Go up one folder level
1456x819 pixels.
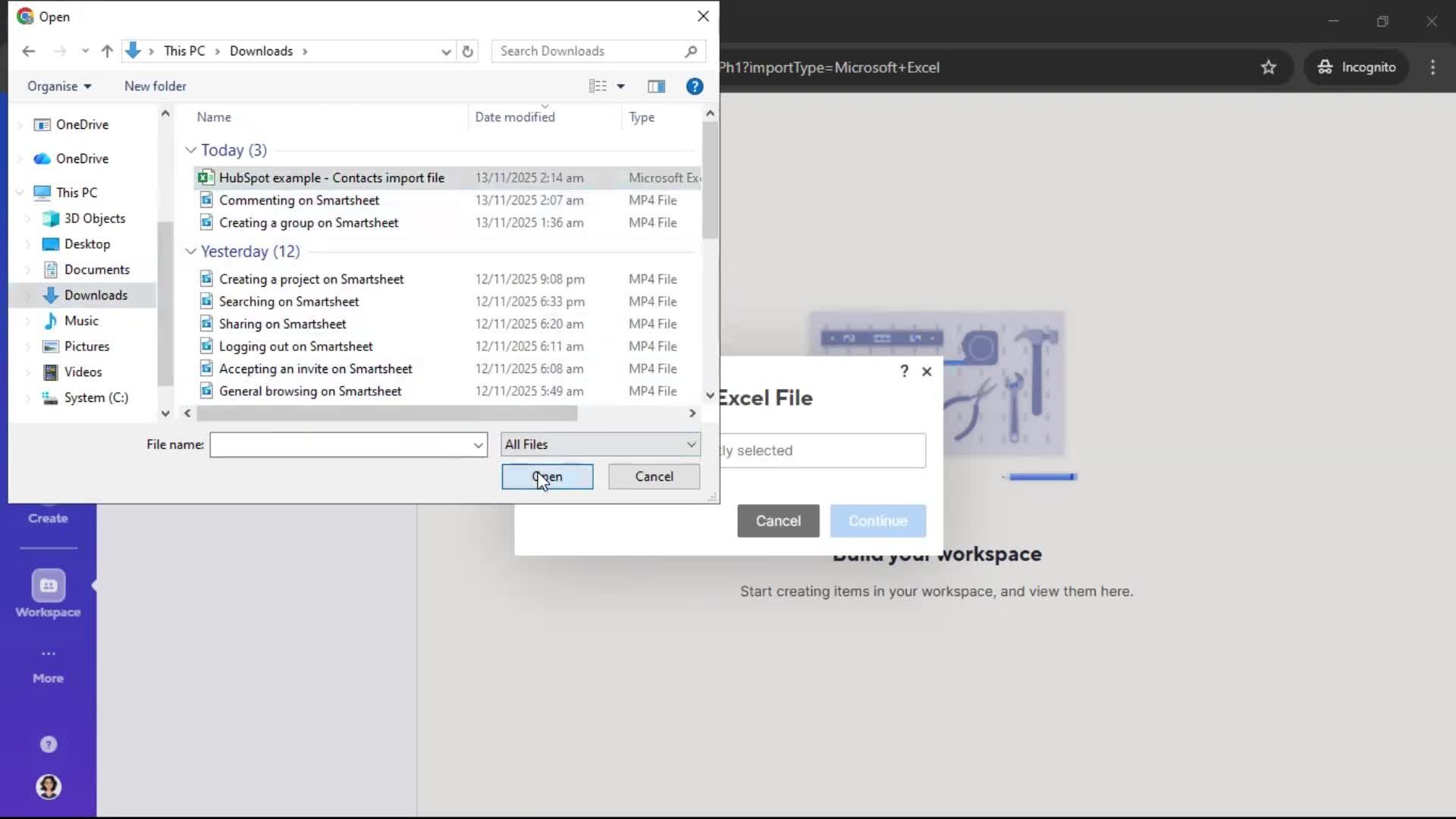tap(107, 51)
